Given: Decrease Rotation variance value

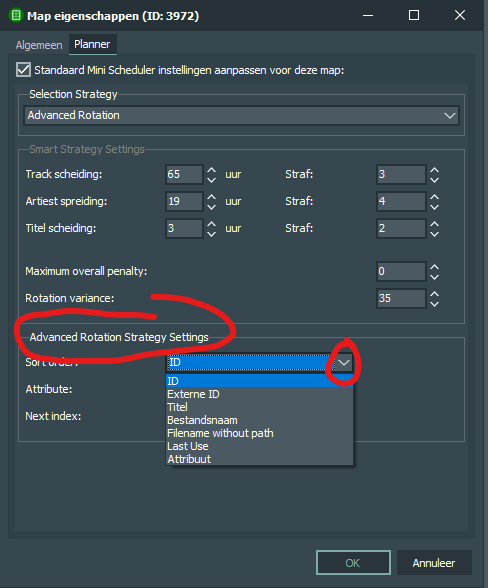Looking at the screenshot, I should (434, 304).
